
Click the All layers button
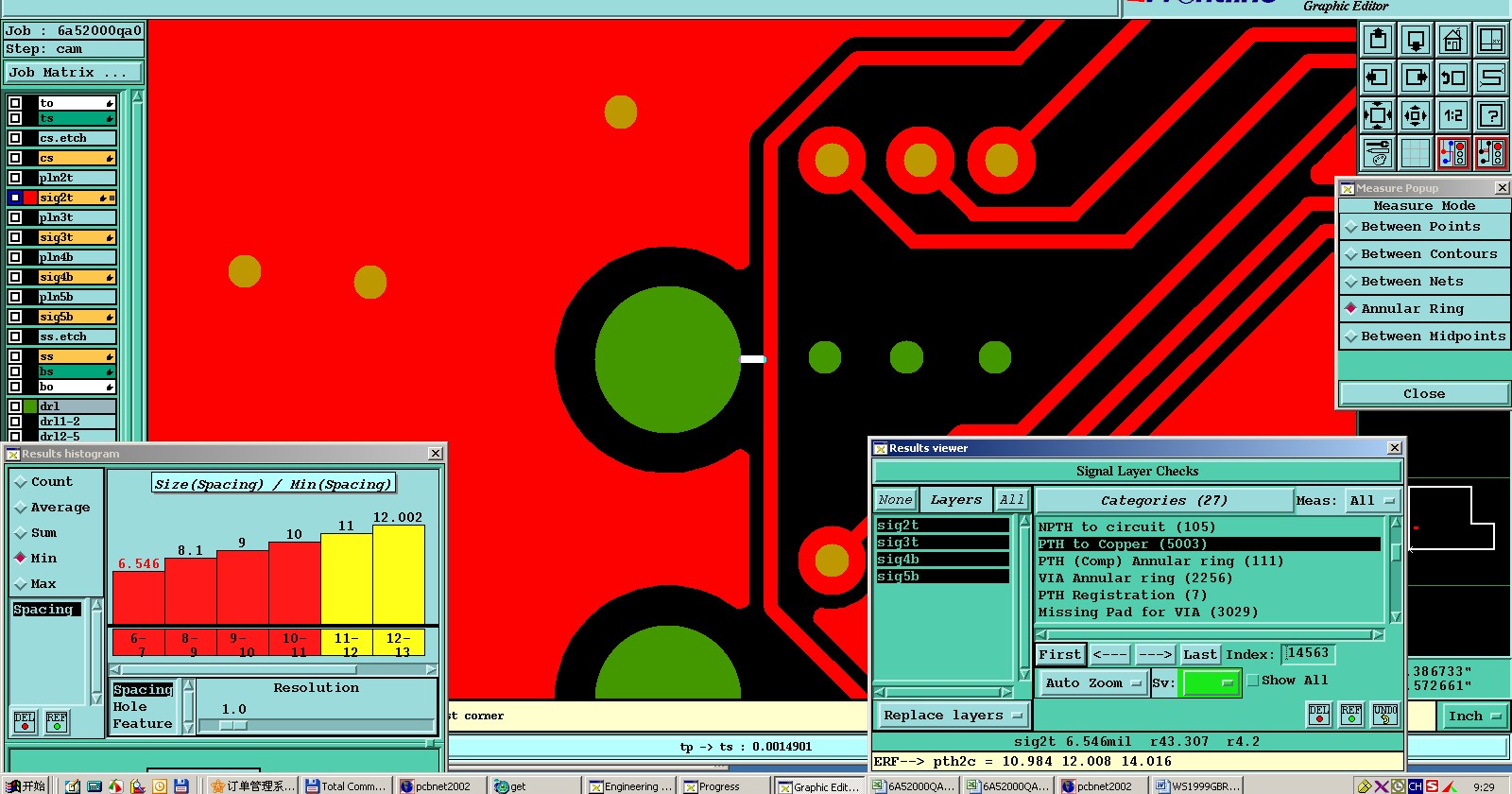point(1012,500)
